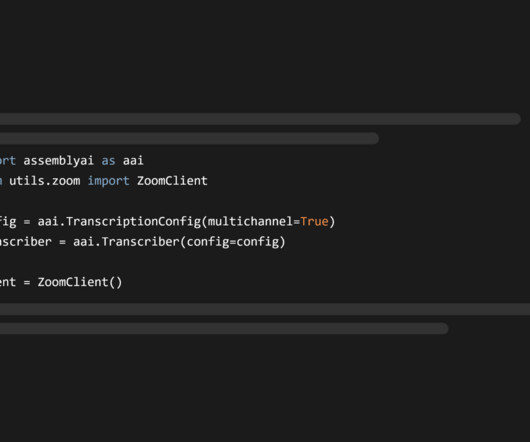Click the word assemblyai in import line
Viewport: 530px width, 442px height.
58,161
